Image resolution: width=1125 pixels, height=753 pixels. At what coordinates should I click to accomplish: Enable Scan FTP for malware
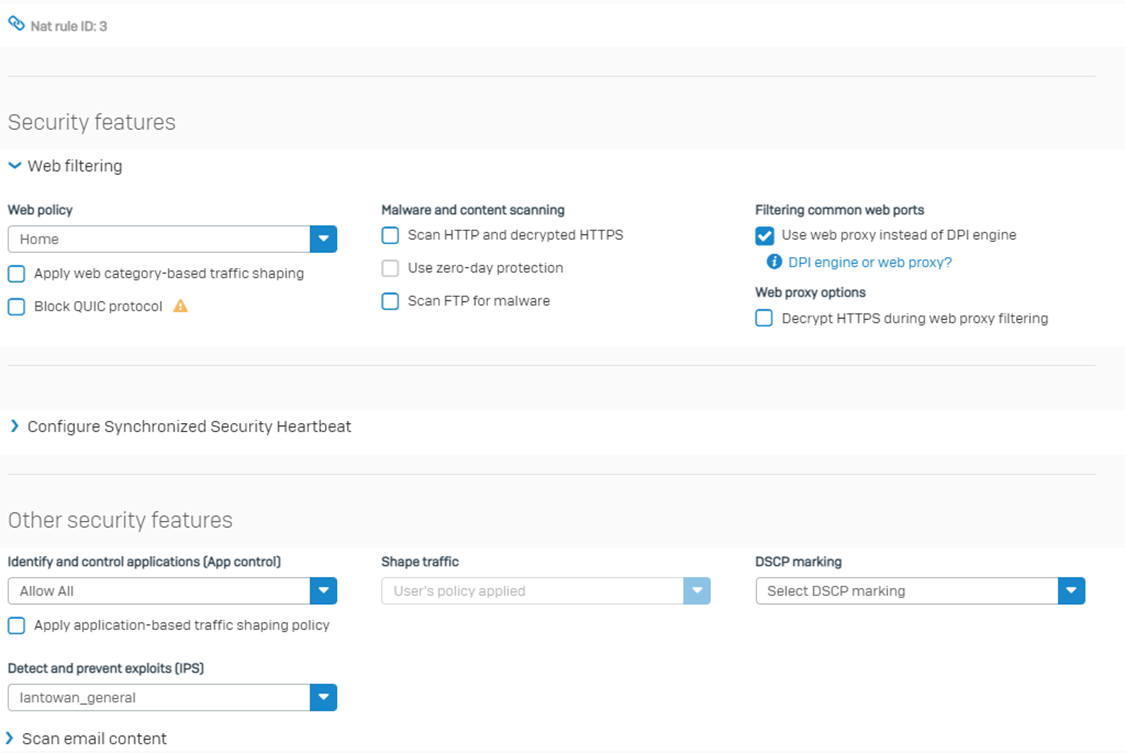point(391,301)
